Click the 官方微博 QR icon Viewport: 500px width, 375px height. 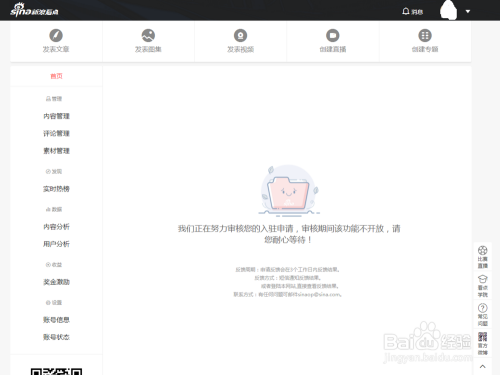click(483, 336)
